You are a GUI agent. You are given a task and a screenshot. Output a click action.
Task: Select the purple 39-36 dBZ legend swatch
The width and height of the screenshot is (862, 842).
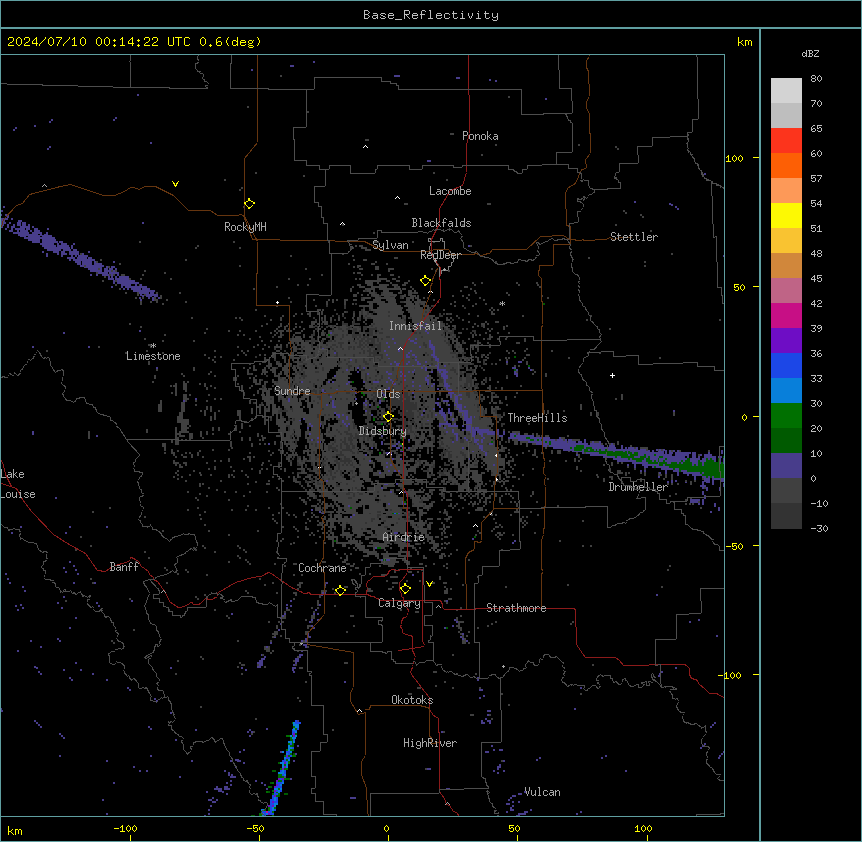786,341
